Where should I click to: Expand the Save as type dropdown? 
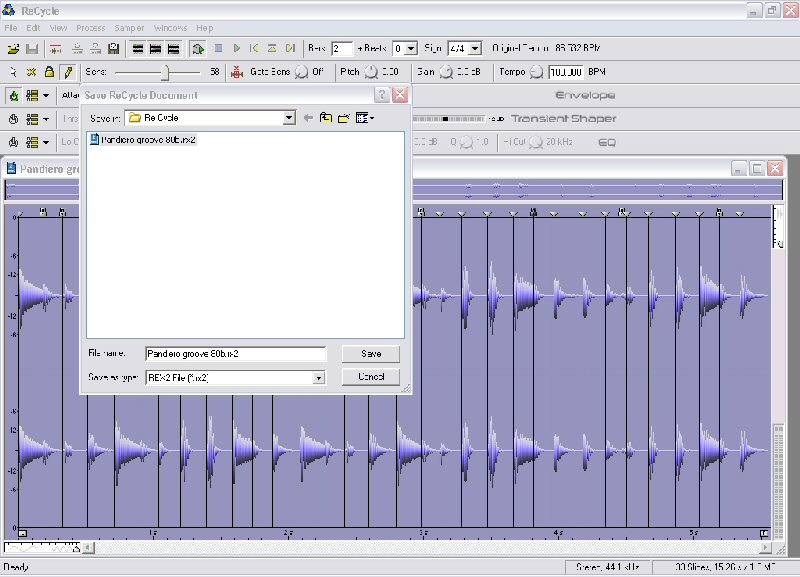click(319, 378)
